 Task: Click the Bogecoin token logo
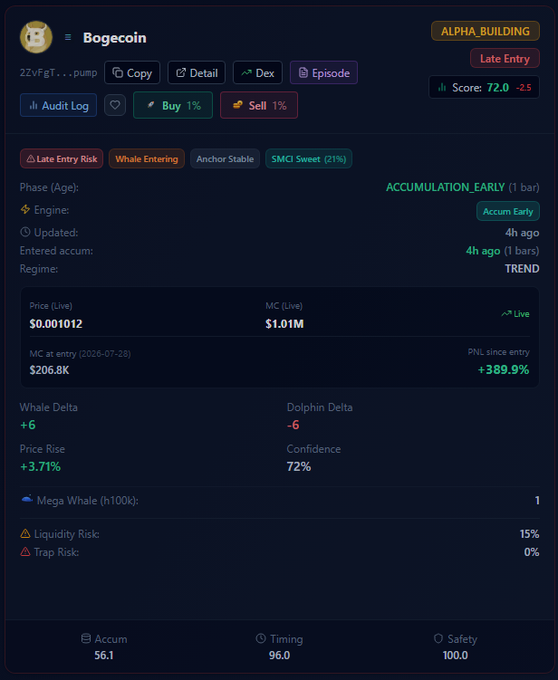click(x=36, y=37)
